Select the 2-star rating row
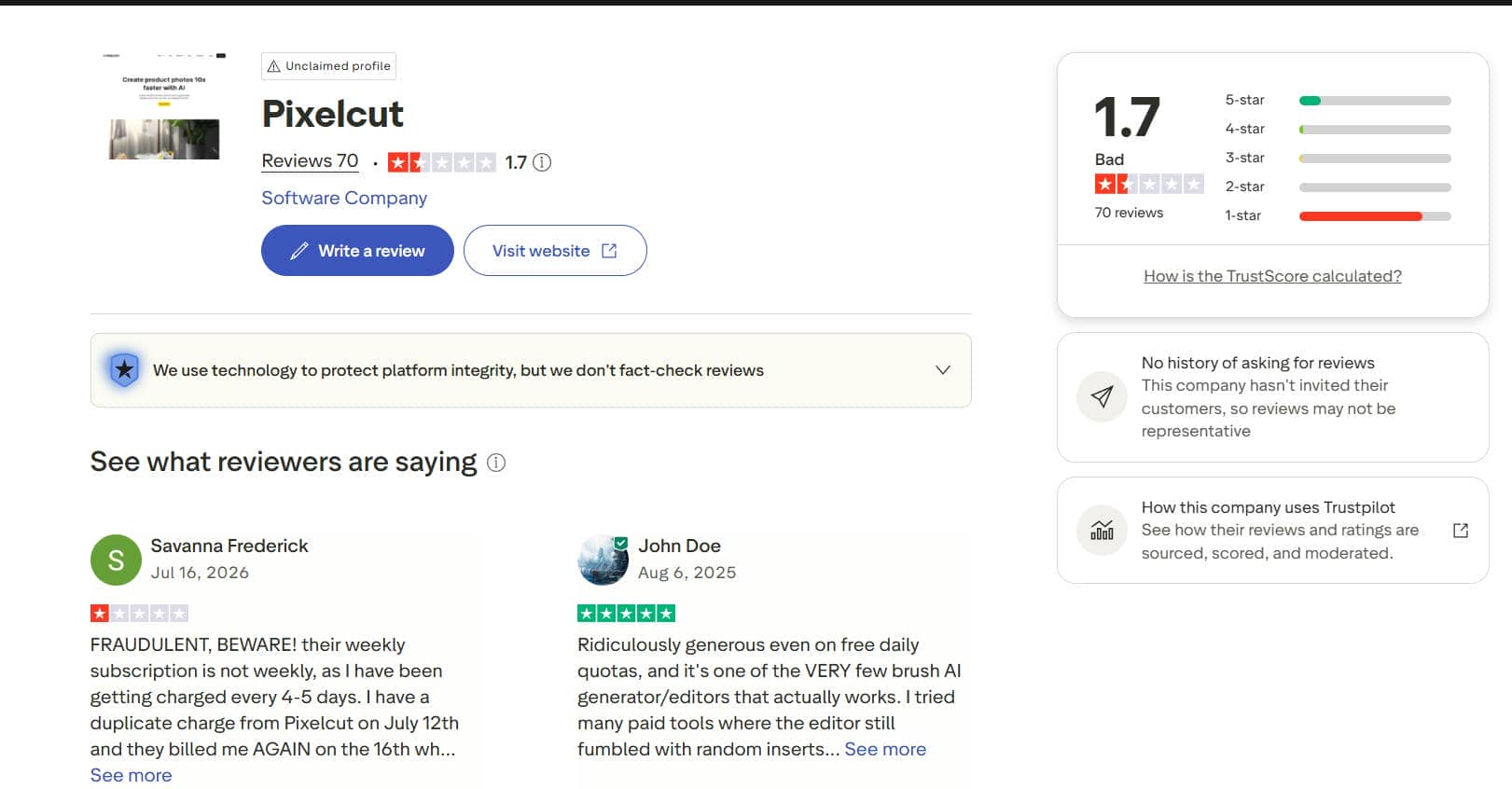 [x=1338, y=187]
